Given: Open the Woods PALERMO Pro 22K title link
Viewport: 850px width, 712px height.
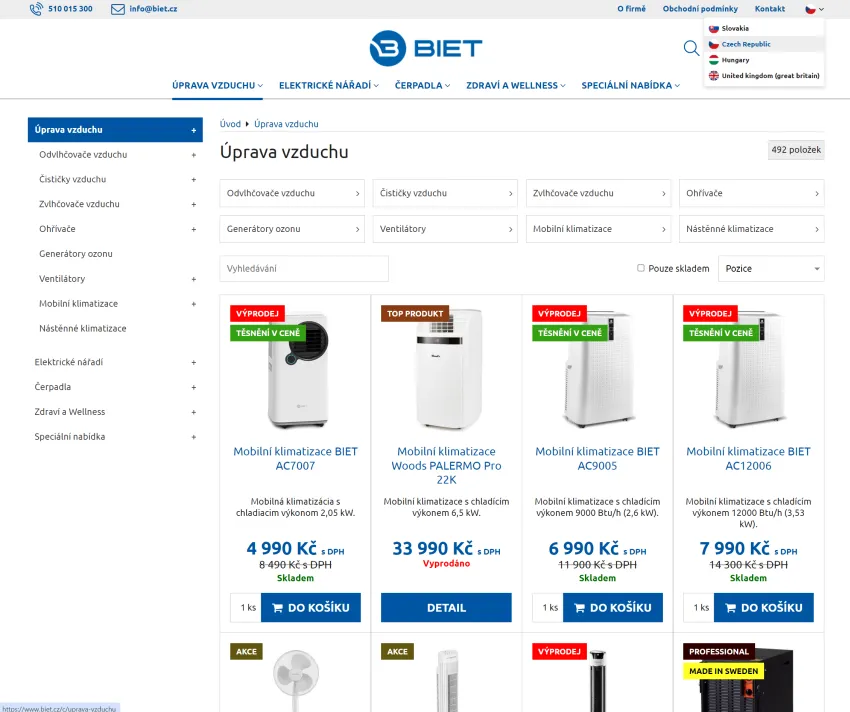Looking at the screenshot, I should click(446, 465).
